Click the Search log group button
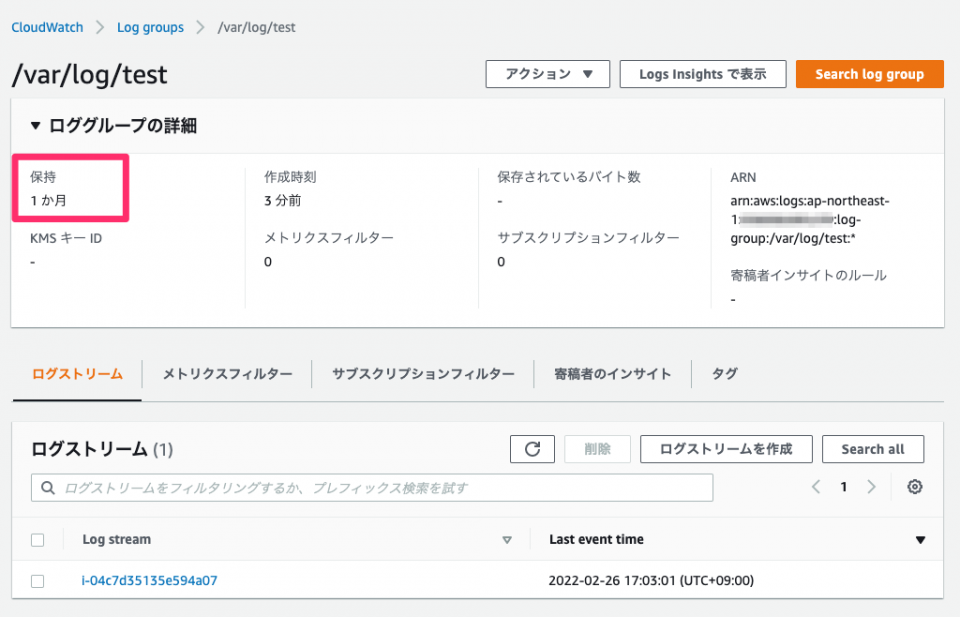The width and height of the screenshot is (960, 617). click(x=869, y=73)
